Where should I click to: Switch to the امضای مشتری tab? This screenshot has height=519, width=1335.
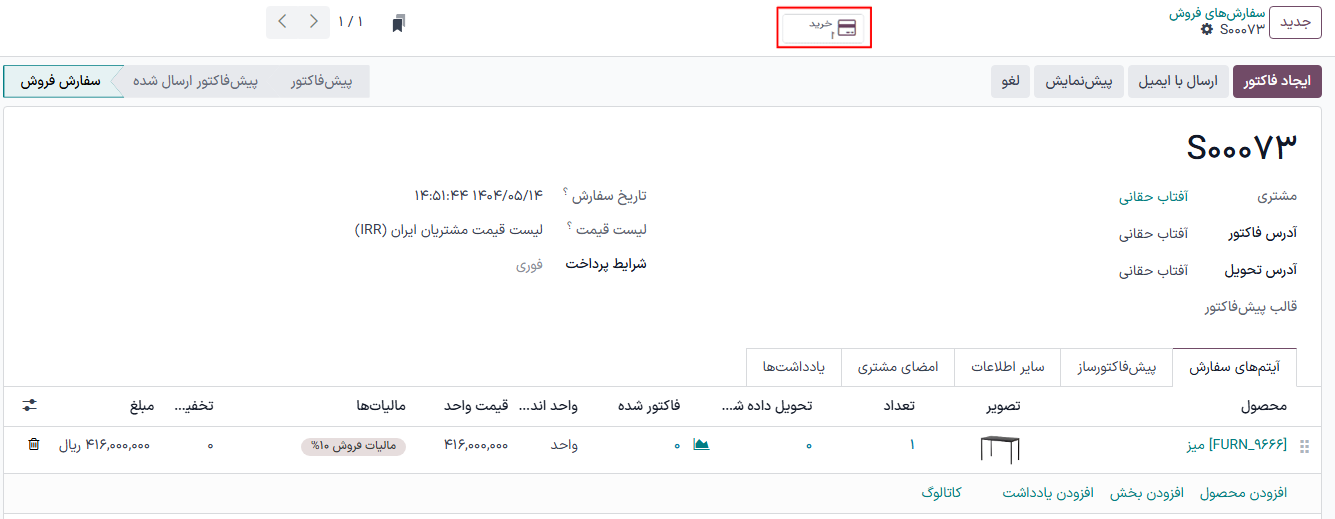898,367
